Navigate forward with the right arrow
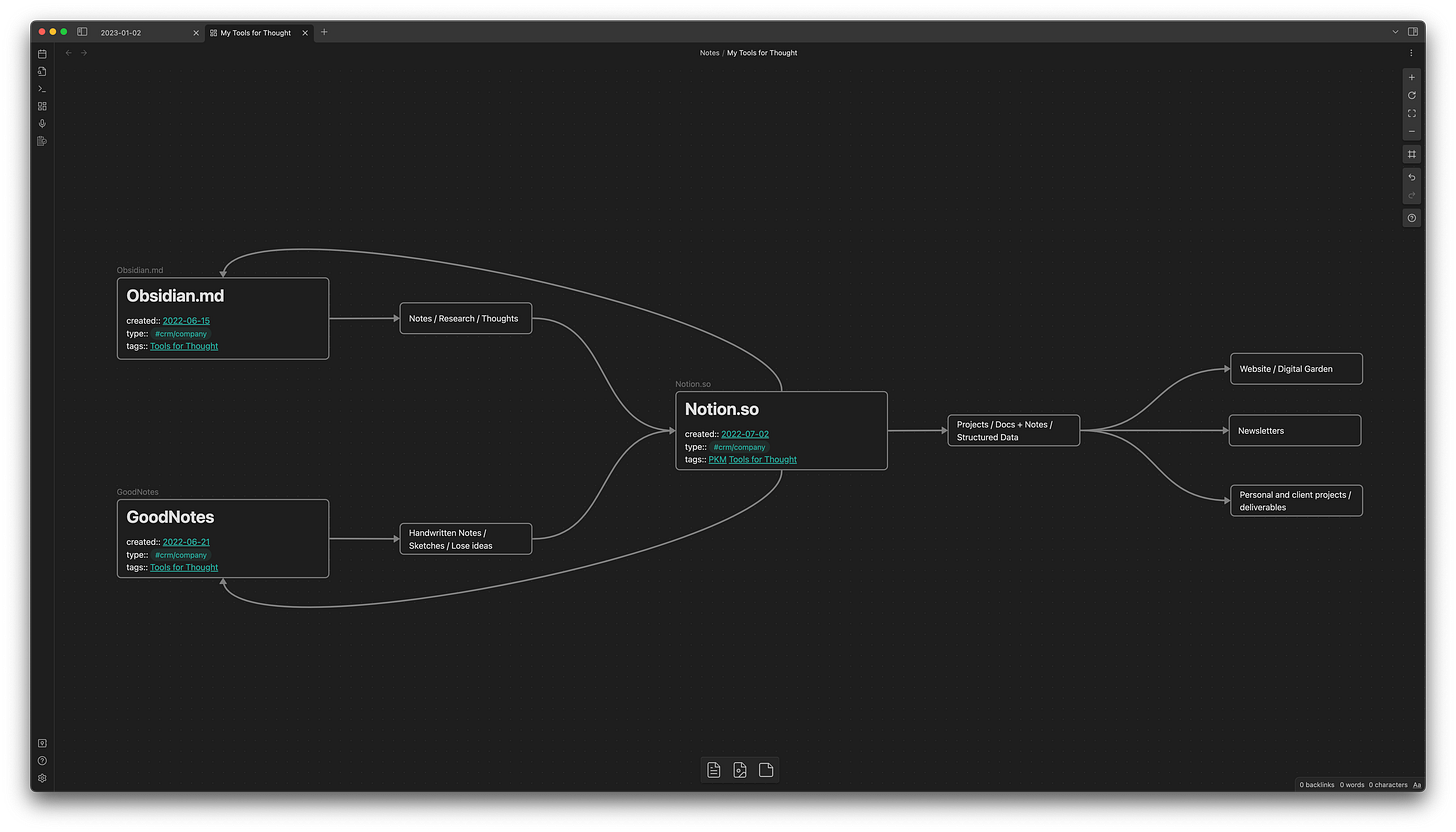This screenshot has width=1456, height=832. tap(84, 53)
